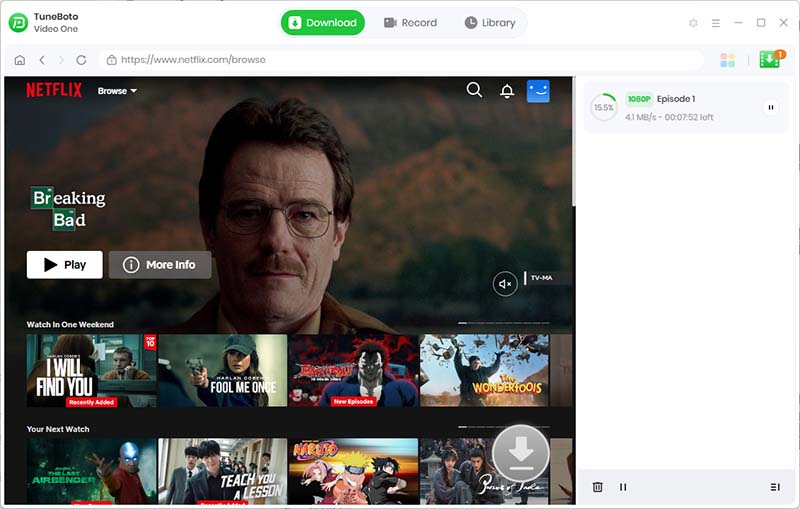The height and width of the screenshot is (509, 800).
Task: Open the Baki anime thumbnail
Action: coord(354,371)
